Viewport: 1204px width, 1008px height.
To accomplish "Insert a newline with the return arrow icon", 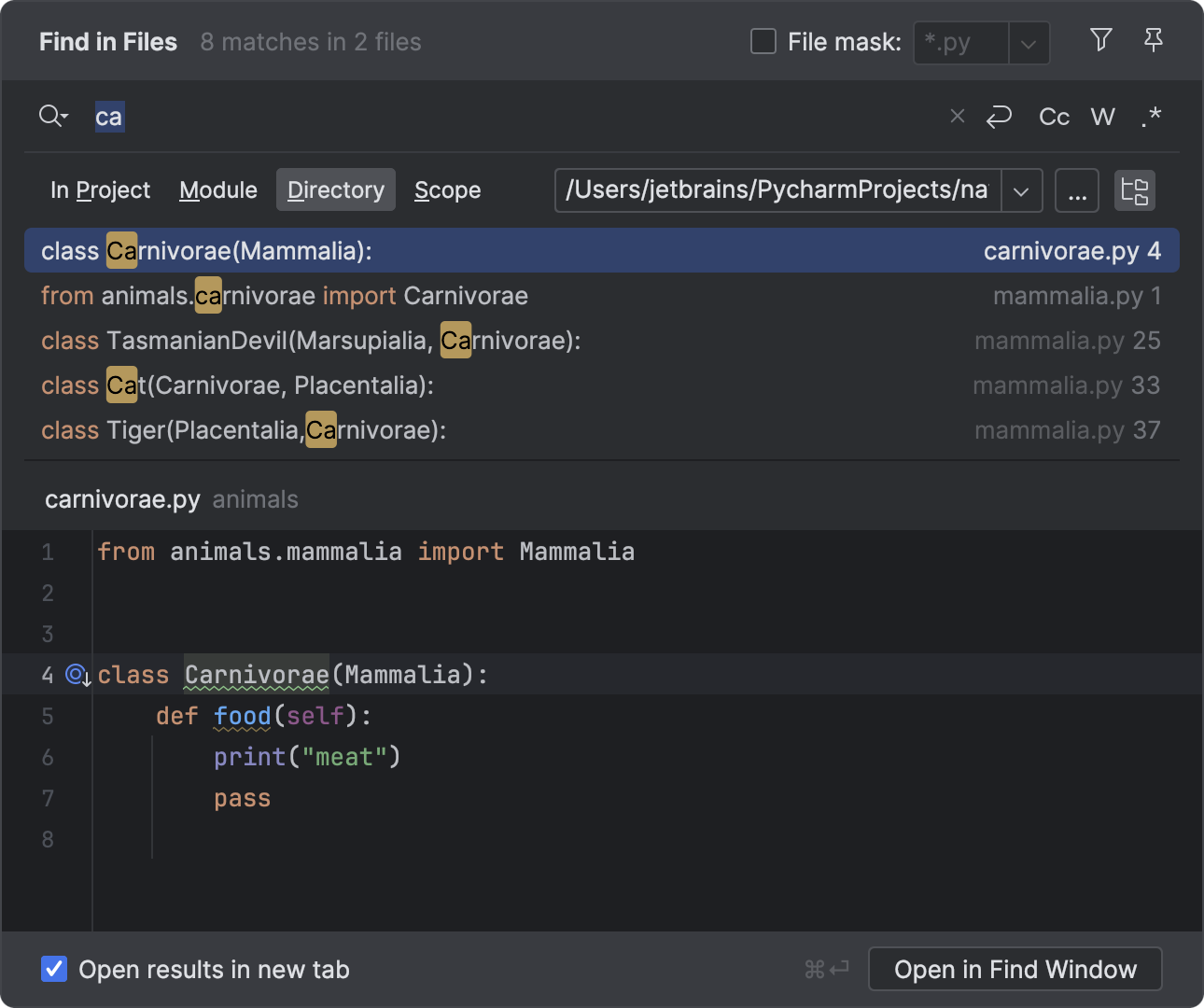I will click(999, 116).
